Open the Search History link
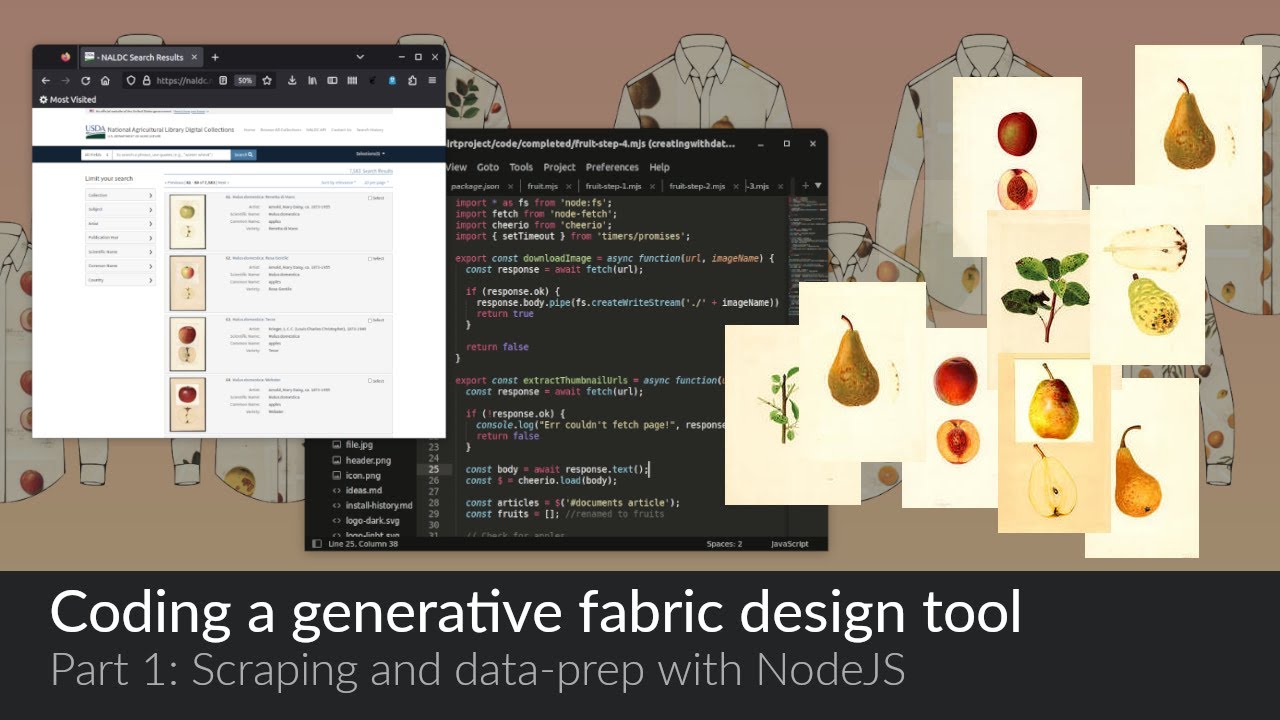Screen dimensions: 1280x720 click(370, 130)
